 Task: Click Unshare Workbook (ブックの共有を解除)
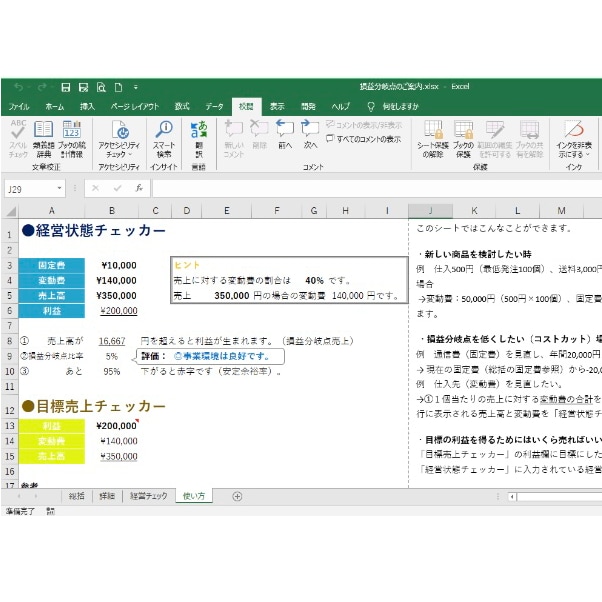[x=529, y=139]
